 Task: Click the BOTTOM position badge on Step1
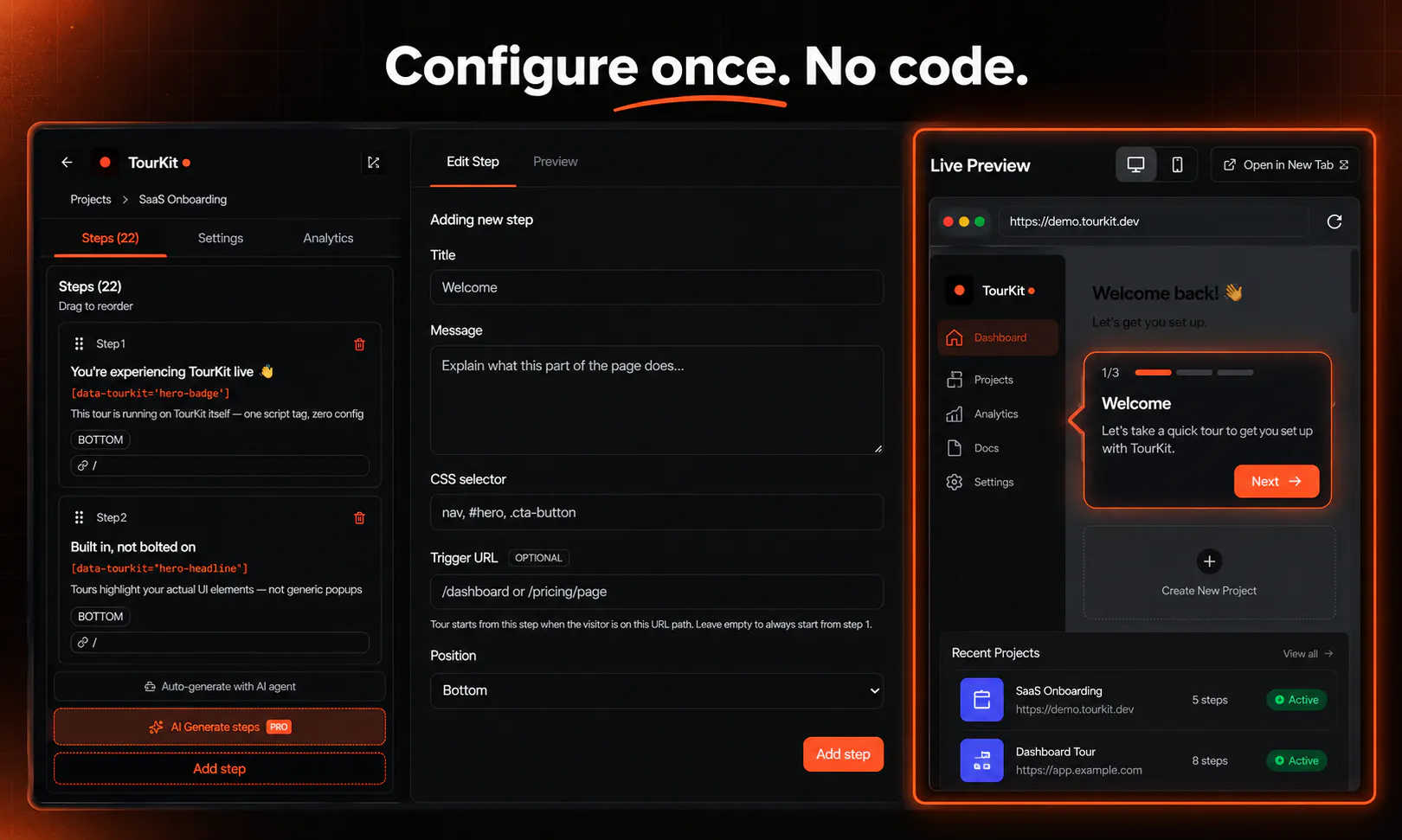100,439
